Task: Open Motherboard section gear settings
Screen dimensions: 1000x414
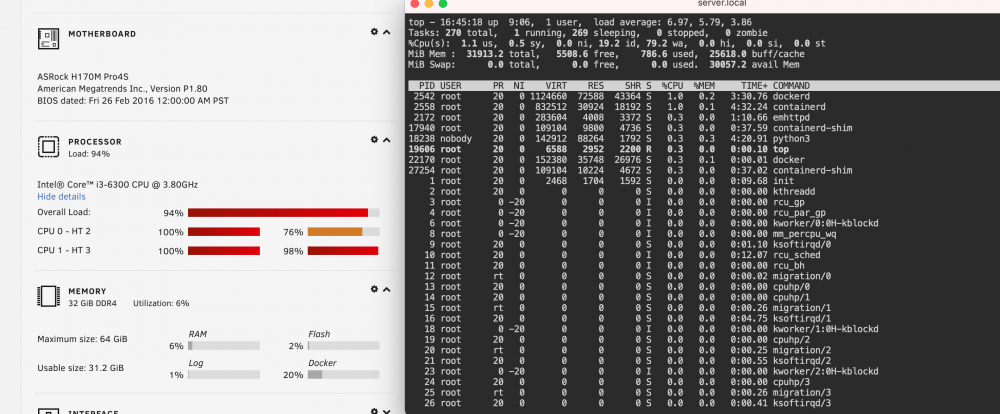Action: [x=374, y=32]
